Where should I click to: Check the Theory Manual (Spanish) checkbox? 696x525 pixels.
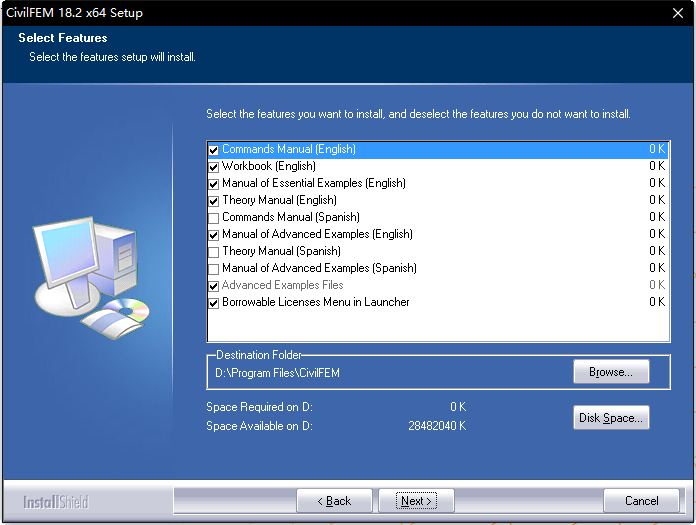(214, 252)
